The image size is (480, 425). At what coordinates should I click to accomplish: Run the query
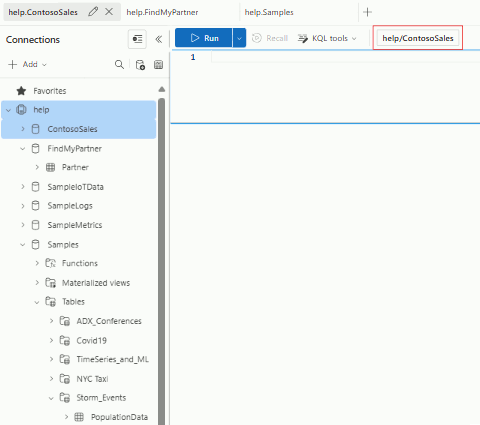(x=204, y=38)
